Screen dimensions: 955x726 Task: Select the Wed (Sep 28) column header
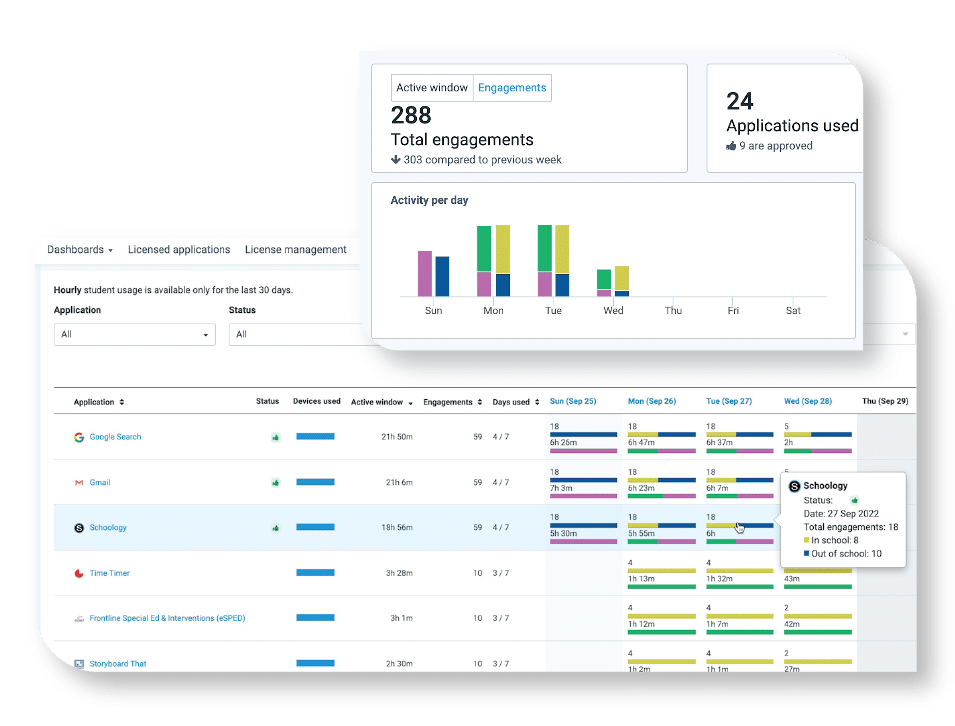click(x=808, y=401)
